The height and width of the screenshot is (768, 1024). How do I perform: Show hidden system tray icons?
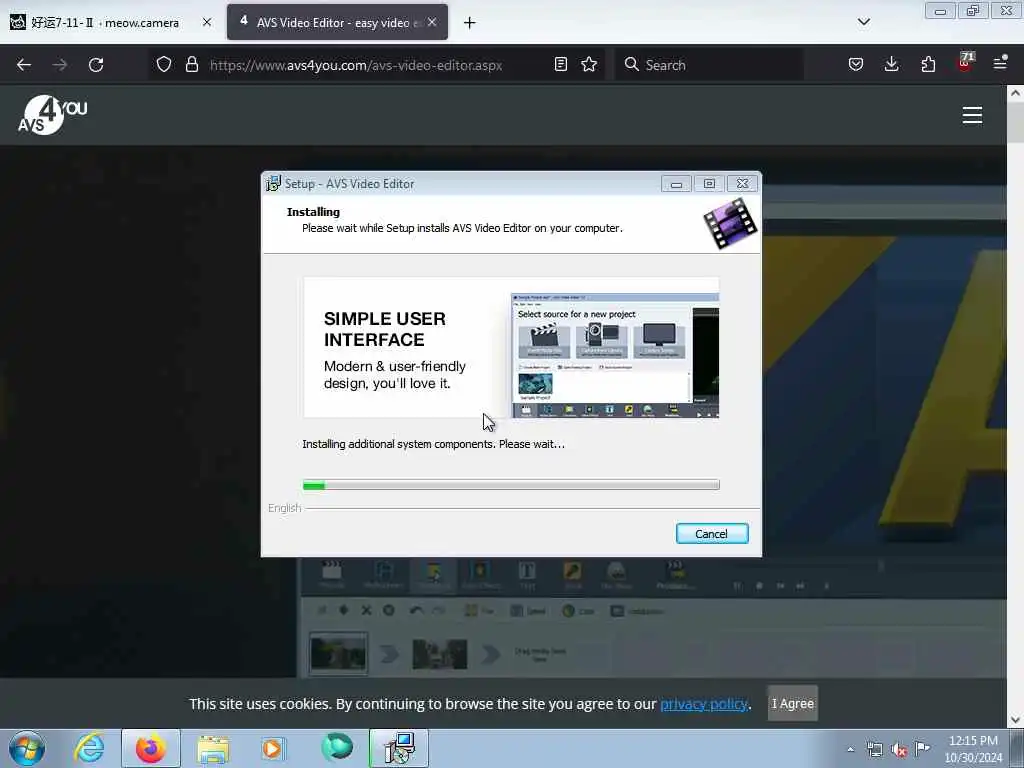(x=850, y=750)
